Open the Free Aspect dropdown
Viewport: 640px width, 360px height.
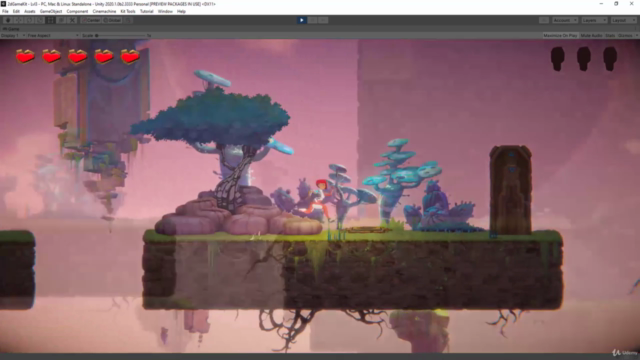(x=52, y=36)
